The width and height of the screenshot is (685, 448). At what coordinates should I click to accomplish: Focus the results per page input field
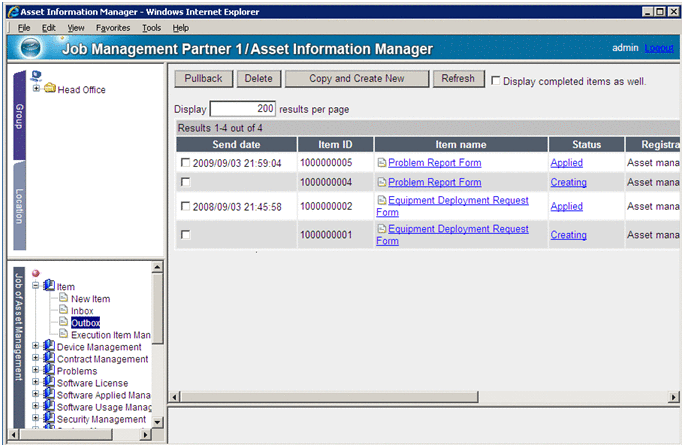[243, 109]
